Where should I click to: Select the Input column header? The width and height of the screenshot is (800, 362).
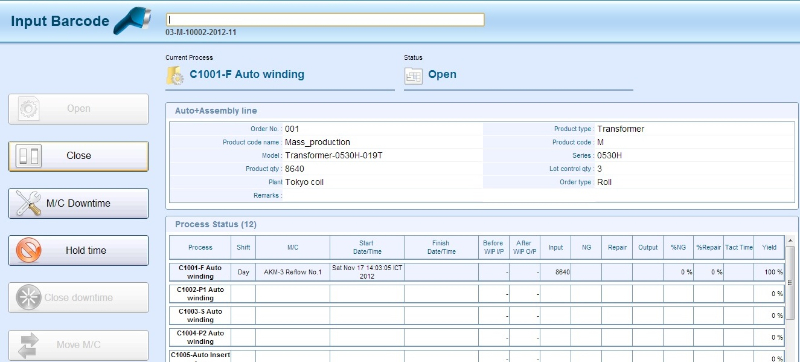556,248
